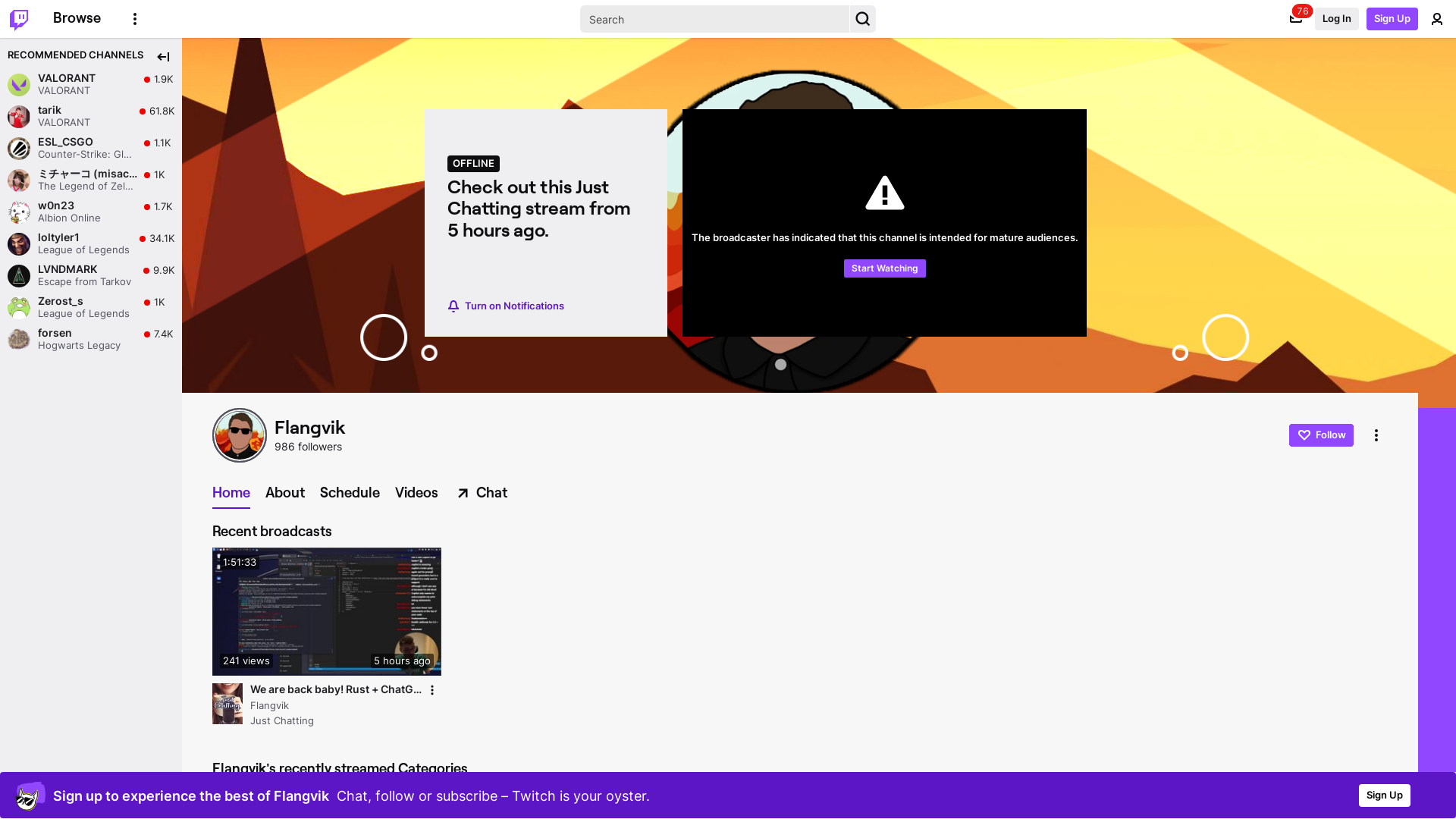The width and height of the screenshot is (1456, 819).
Task: Open tarik channel avatar in sidebar
Action: pyautogui.click(x=19, y=116)
